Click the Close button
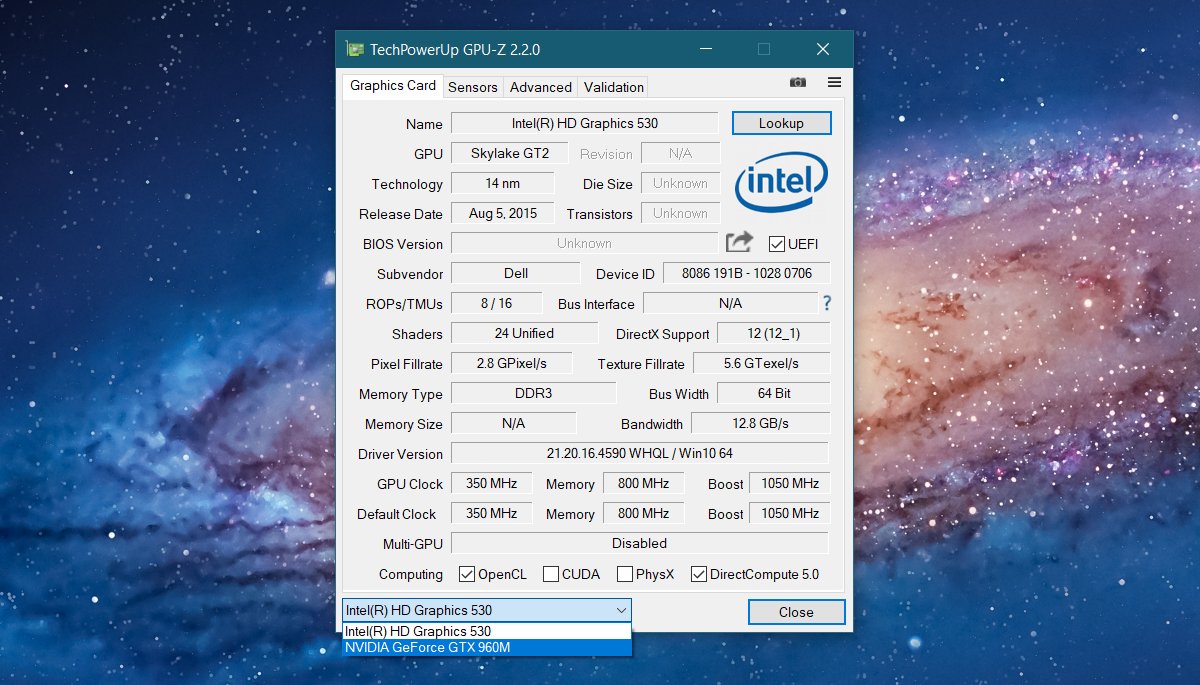Image resolution: width=1200 pixels, height=685 pixels. coord(797,612)
